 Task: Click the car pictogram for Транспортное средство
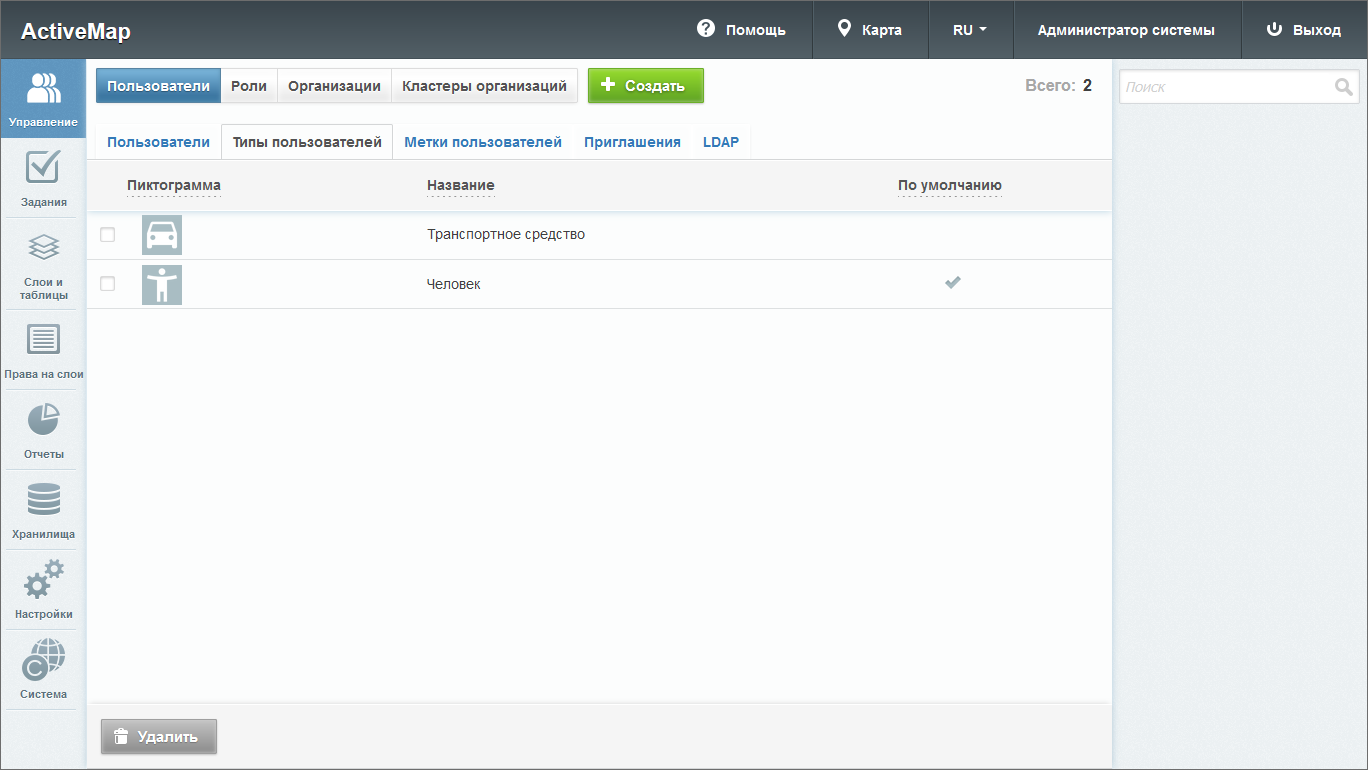coord(162,235)
